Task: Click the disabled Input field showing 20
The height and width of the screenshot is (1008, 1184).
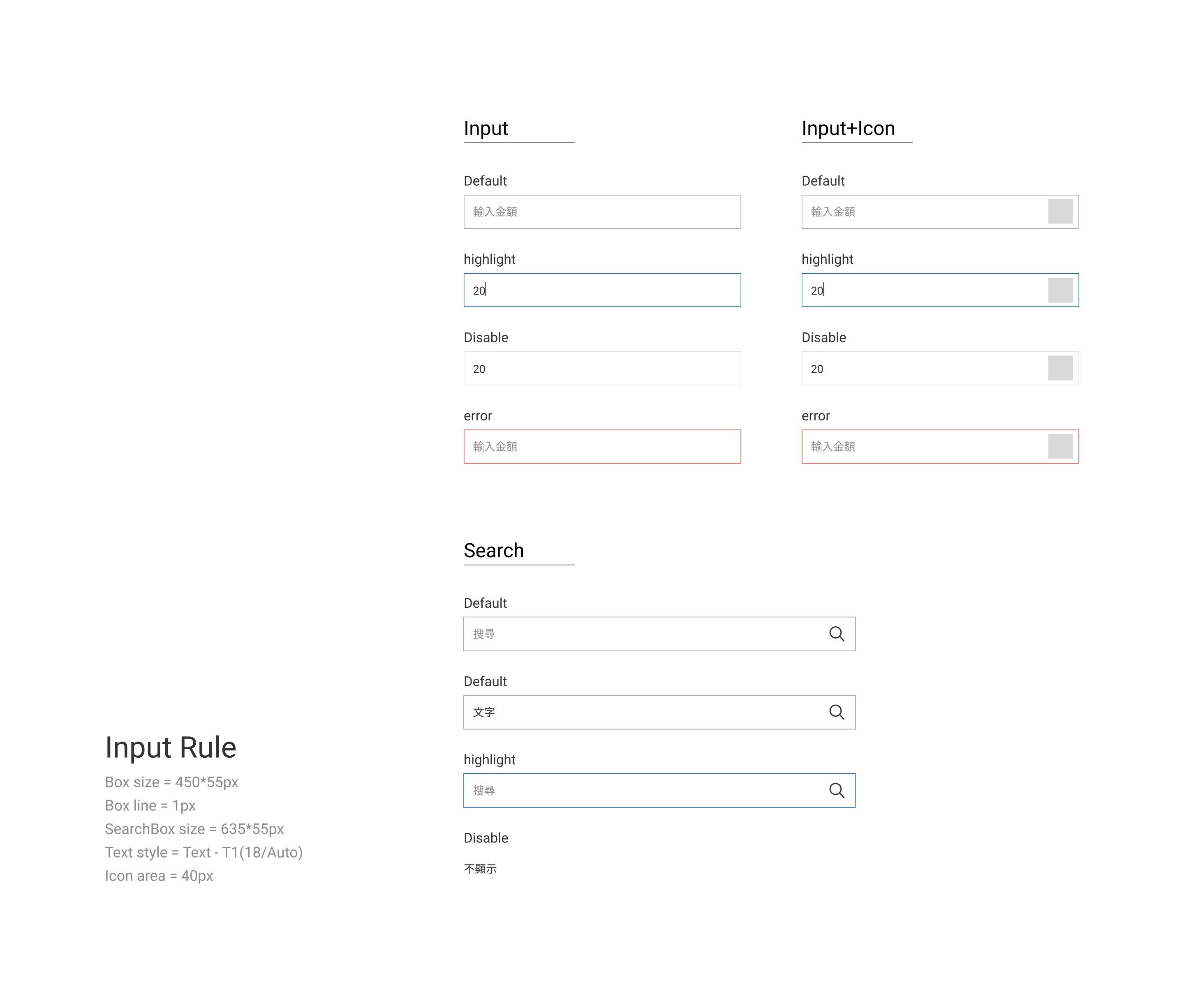Action: pos(602,368)
